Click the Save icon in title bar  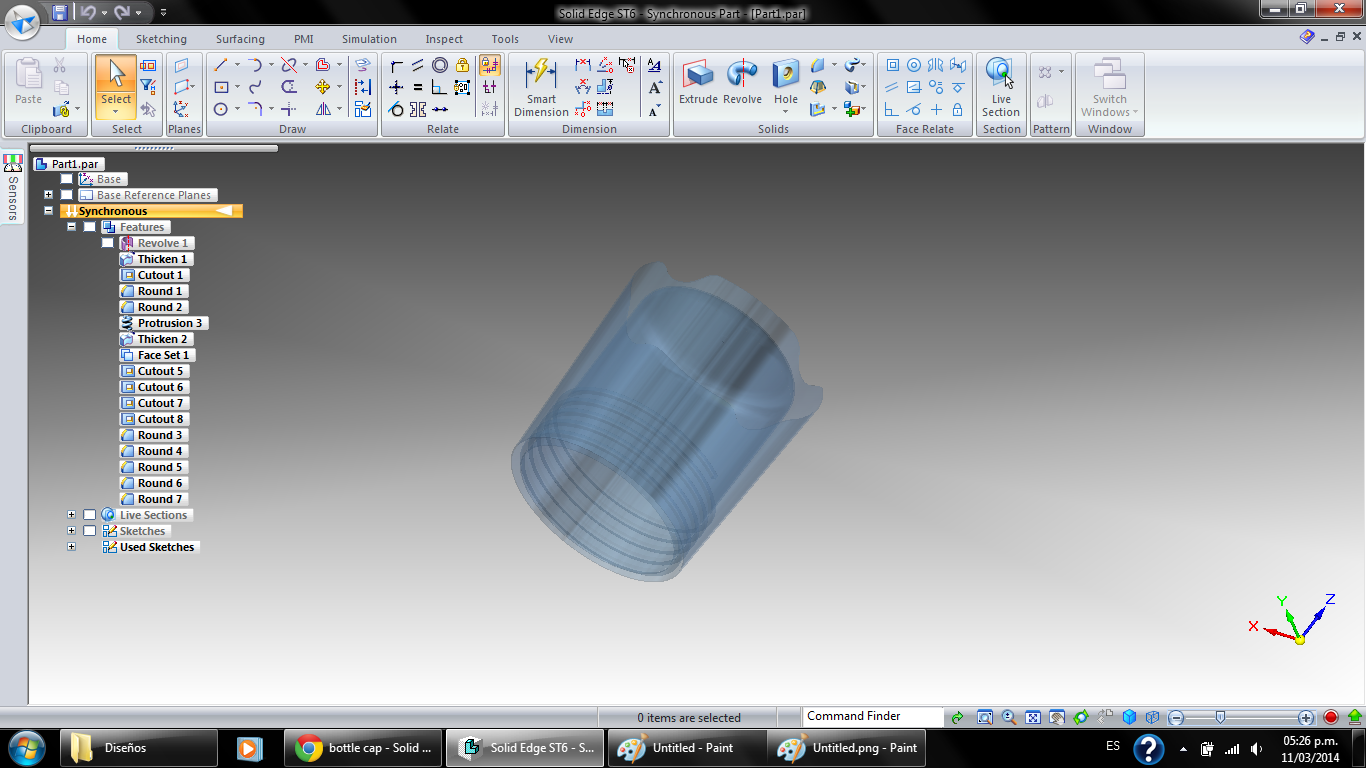point(59,13)
